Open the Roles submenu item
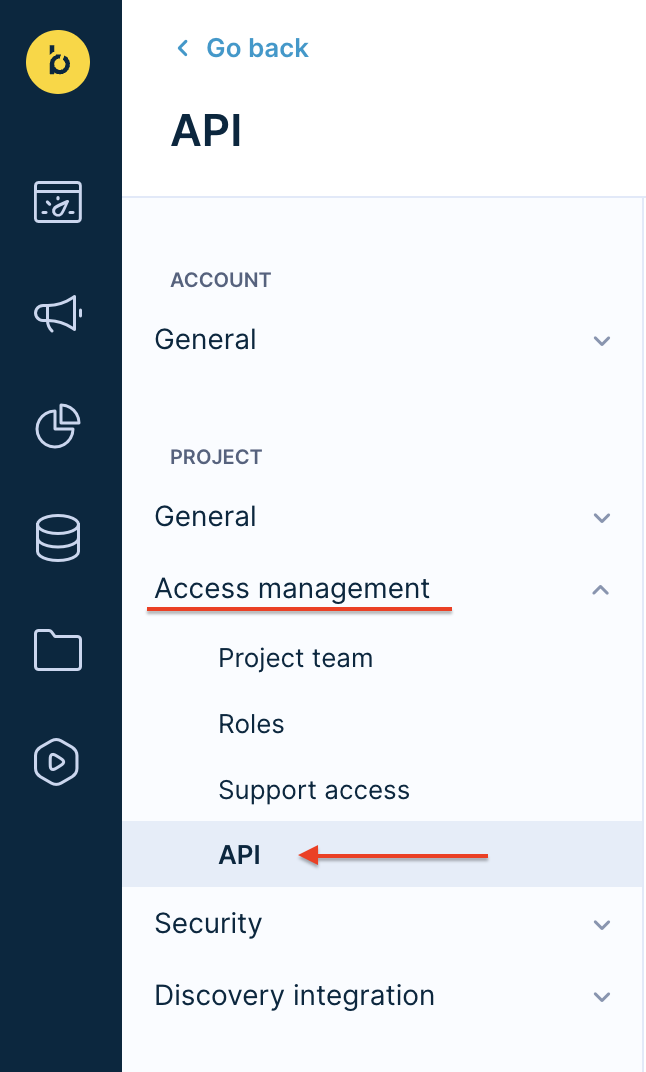The width and height of the screenshot is (646, 1072). pos(251,724)
